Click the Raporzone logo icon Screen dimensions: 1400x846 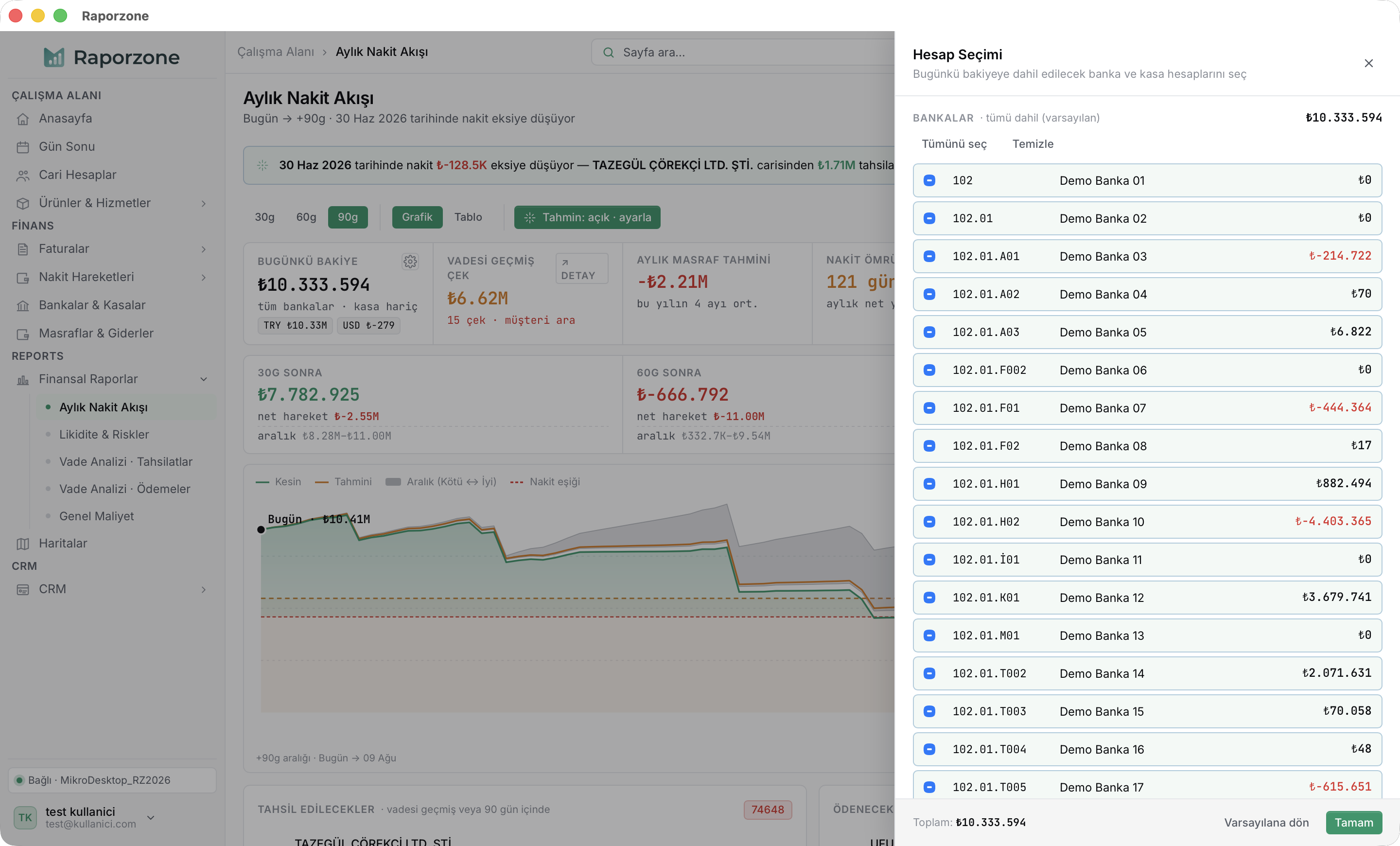tap(54, 57)
